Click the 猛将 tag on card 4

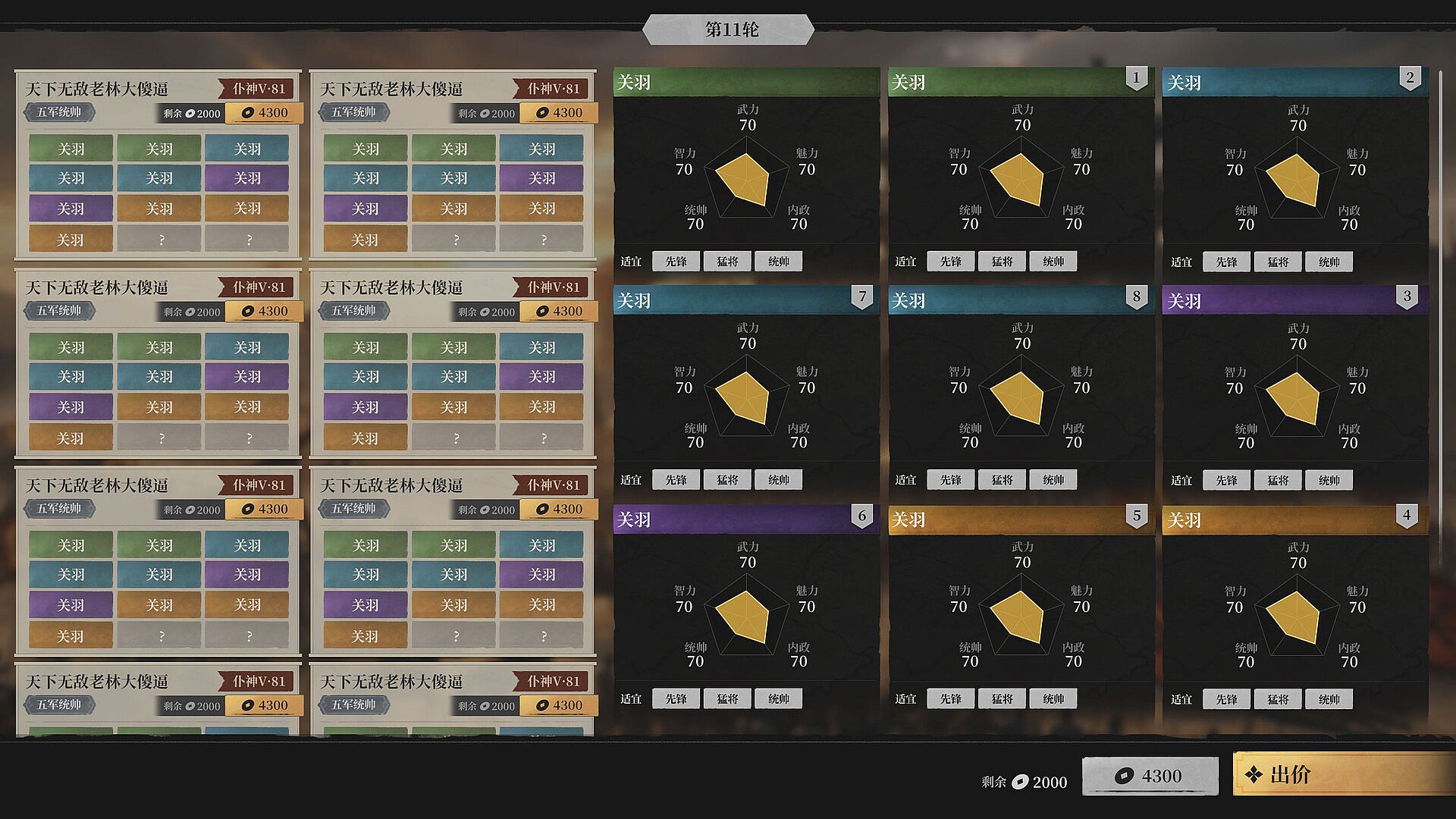[1278, 699]
